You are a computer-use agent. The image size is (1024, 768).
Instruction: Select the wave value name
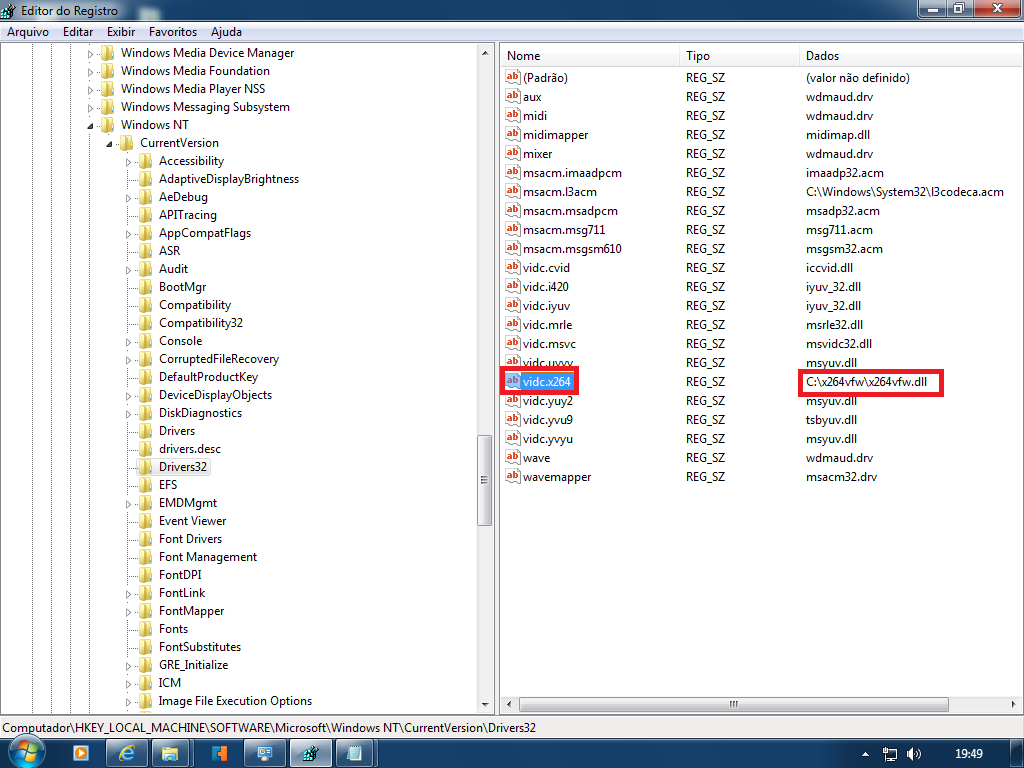pyautogui.click(x=536, y=458)
